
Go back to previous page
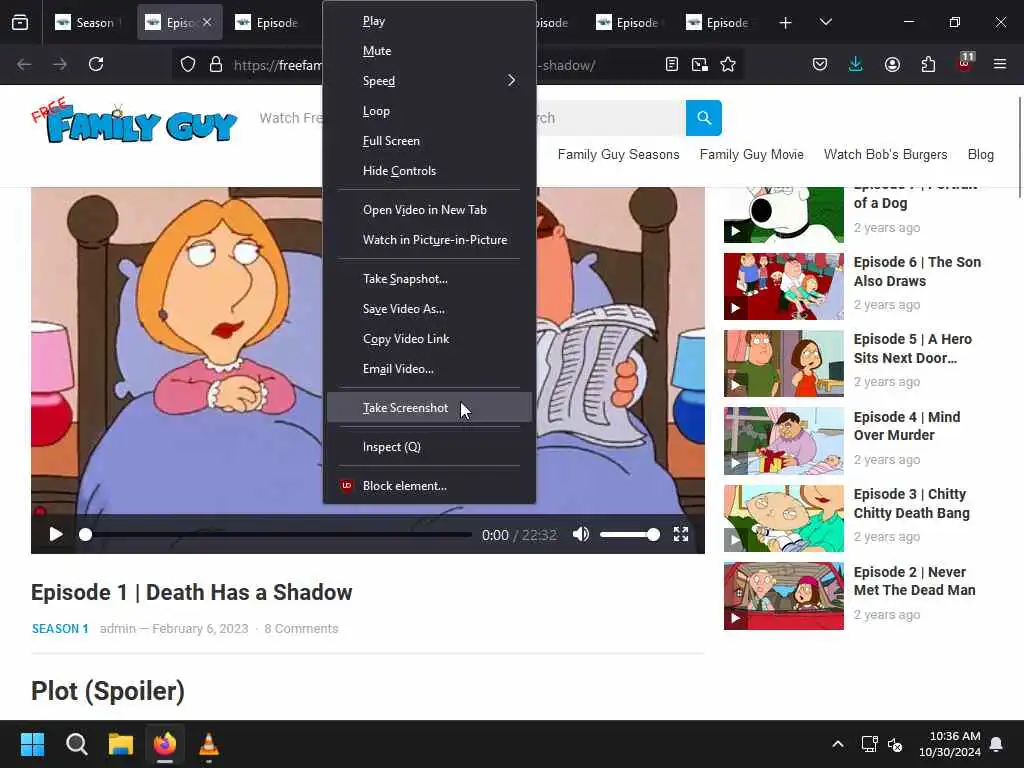[24, 64]
